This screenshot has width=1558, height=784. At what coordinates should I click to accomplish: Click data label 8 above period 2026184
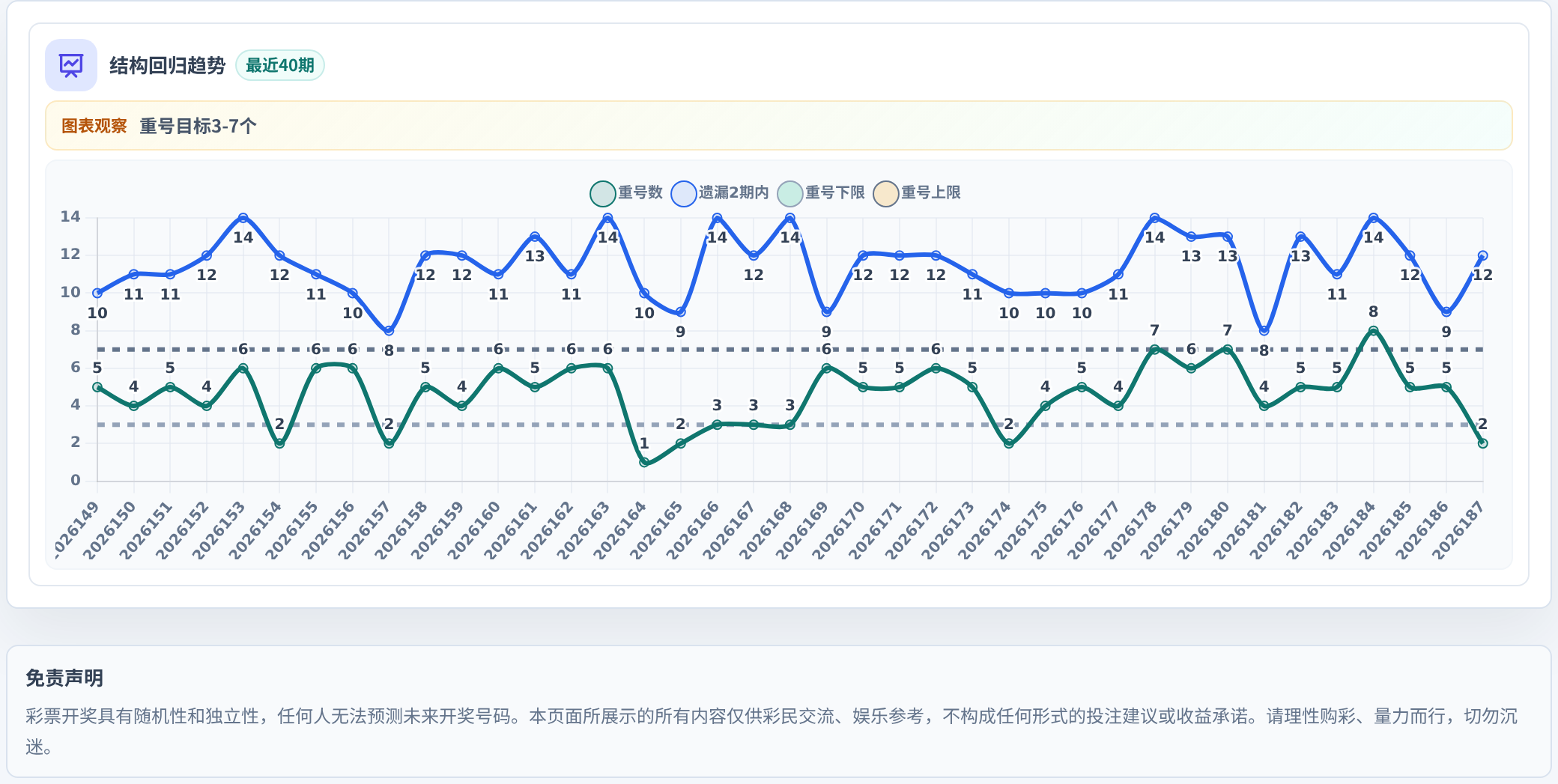[x=1373, y=312]
